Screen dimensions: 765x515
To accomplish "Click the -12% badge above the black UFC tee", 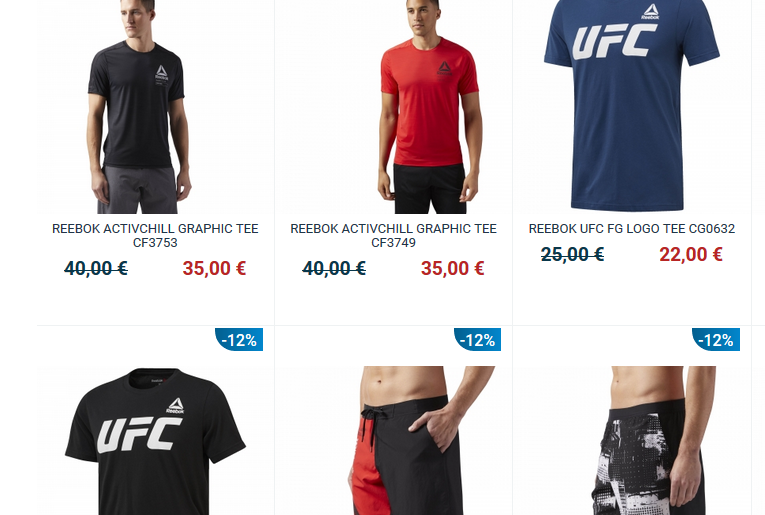I will coord(239,339).
